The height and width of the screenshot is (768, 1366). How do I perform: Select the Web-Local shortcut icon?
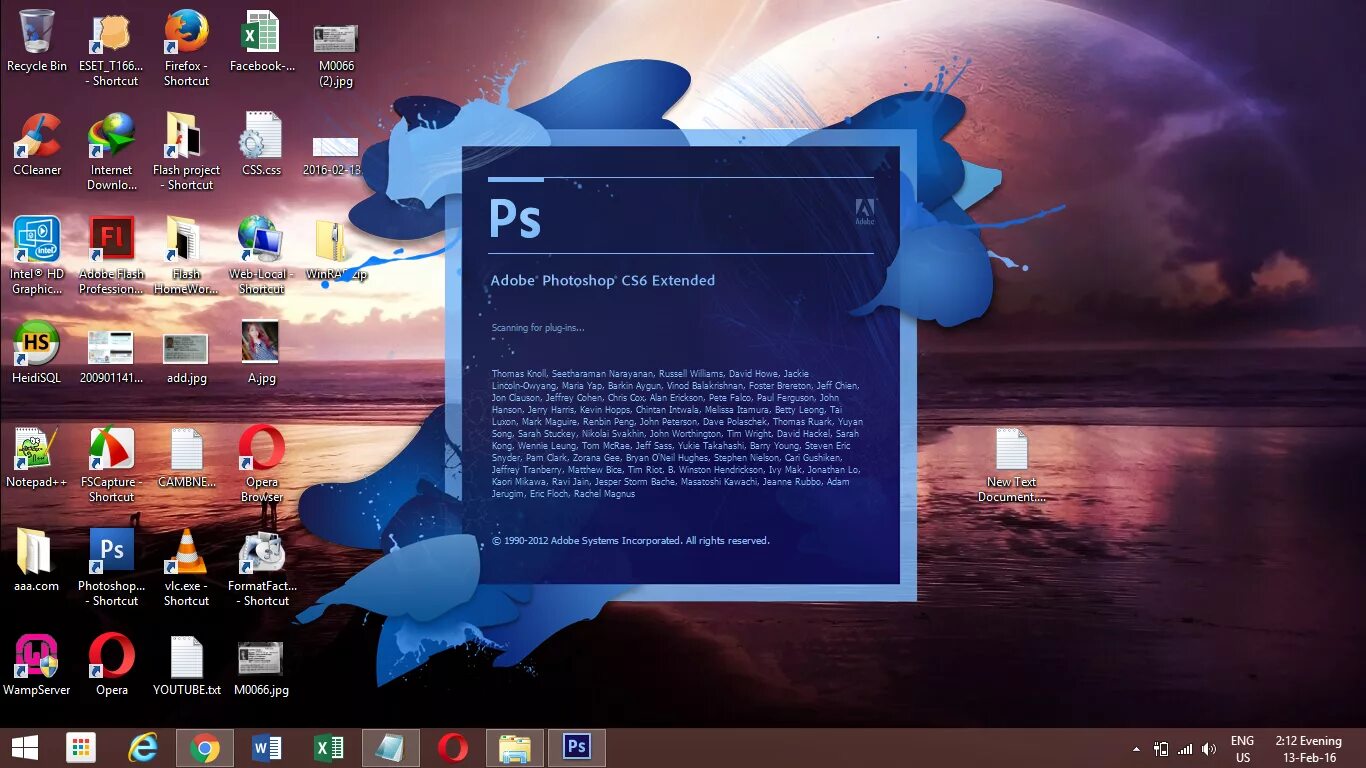pyautogui.click(x=262, y=239)
